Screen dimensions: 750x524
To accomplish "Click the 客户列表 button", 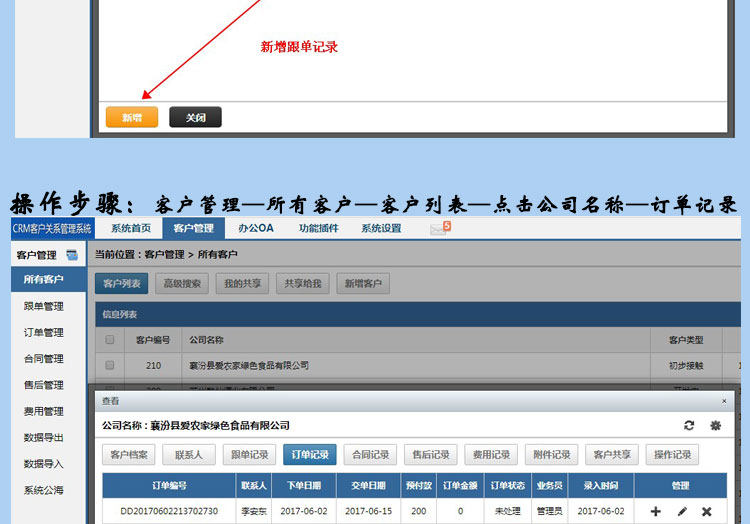I will 121,284.
